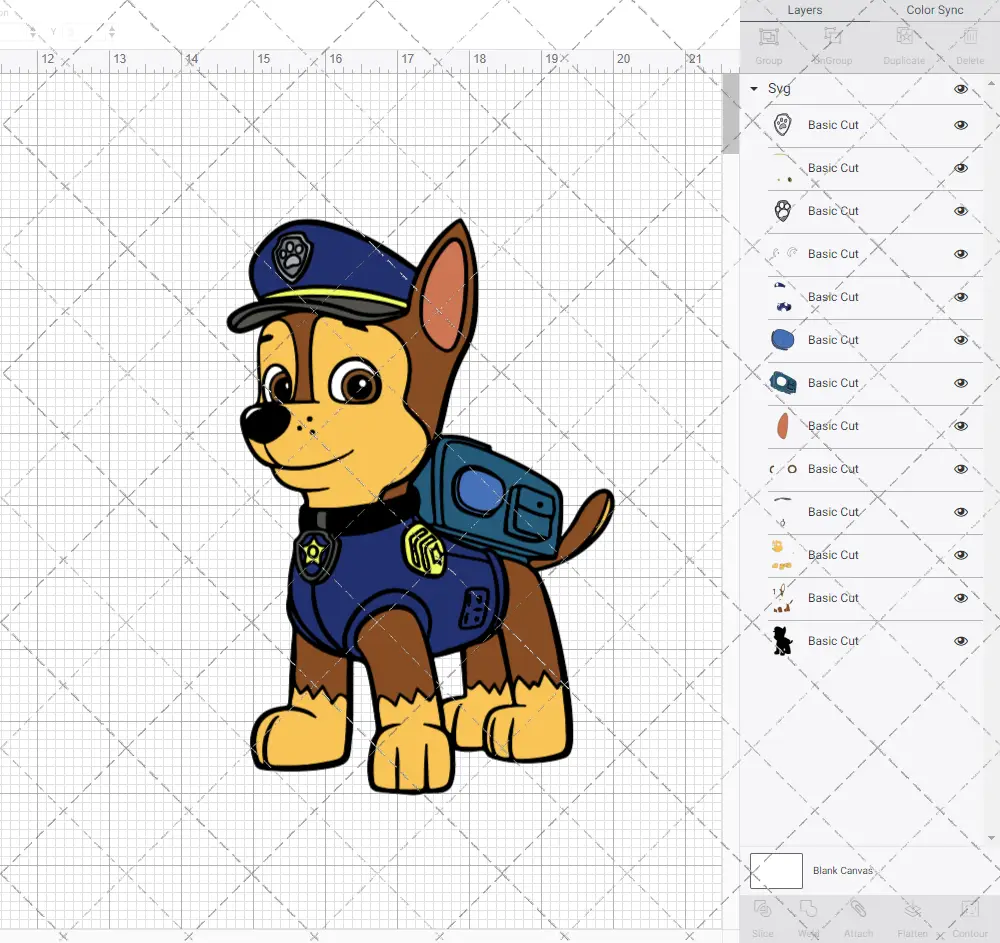Select the brown pieces layer thumbnail
Screen dimensions: 1000x943
coord(782,598)
